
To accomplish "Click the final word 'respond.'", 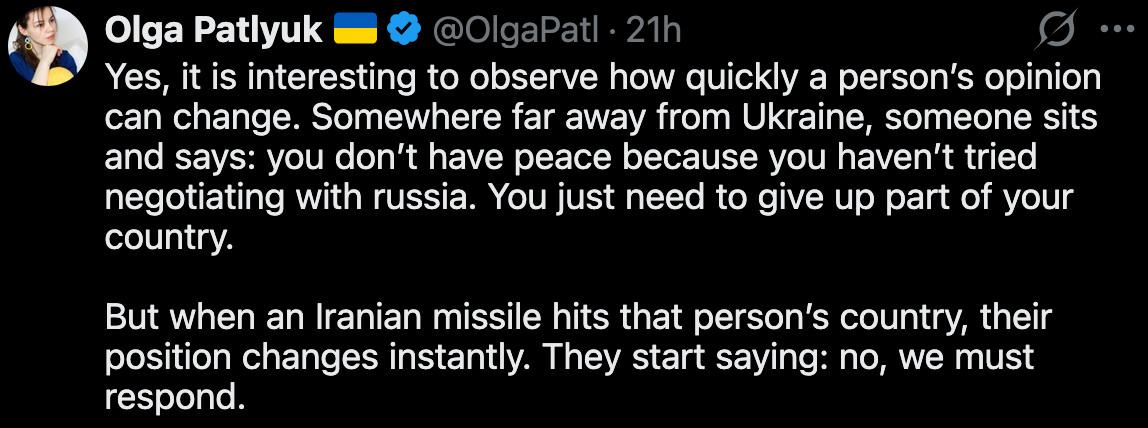I will 174,395.
